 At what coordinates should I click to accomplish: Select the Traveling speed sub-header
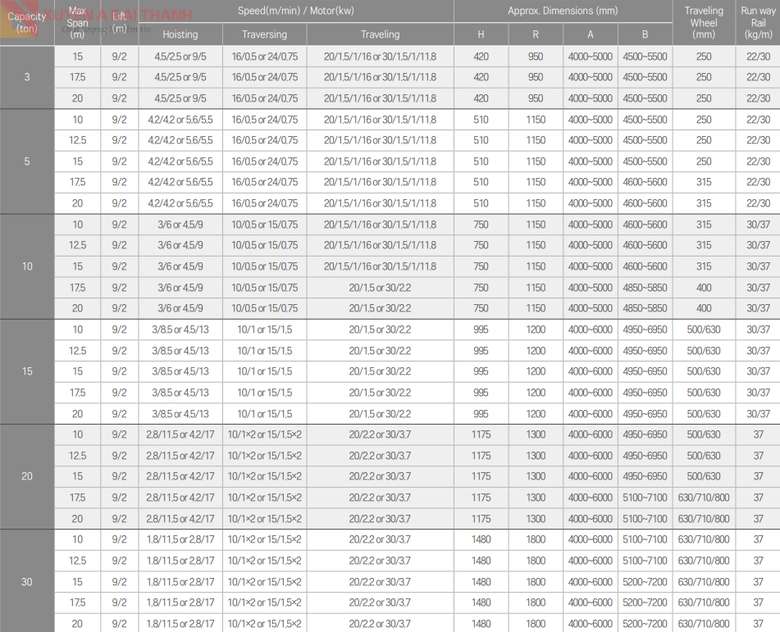(x=380, y=34)
